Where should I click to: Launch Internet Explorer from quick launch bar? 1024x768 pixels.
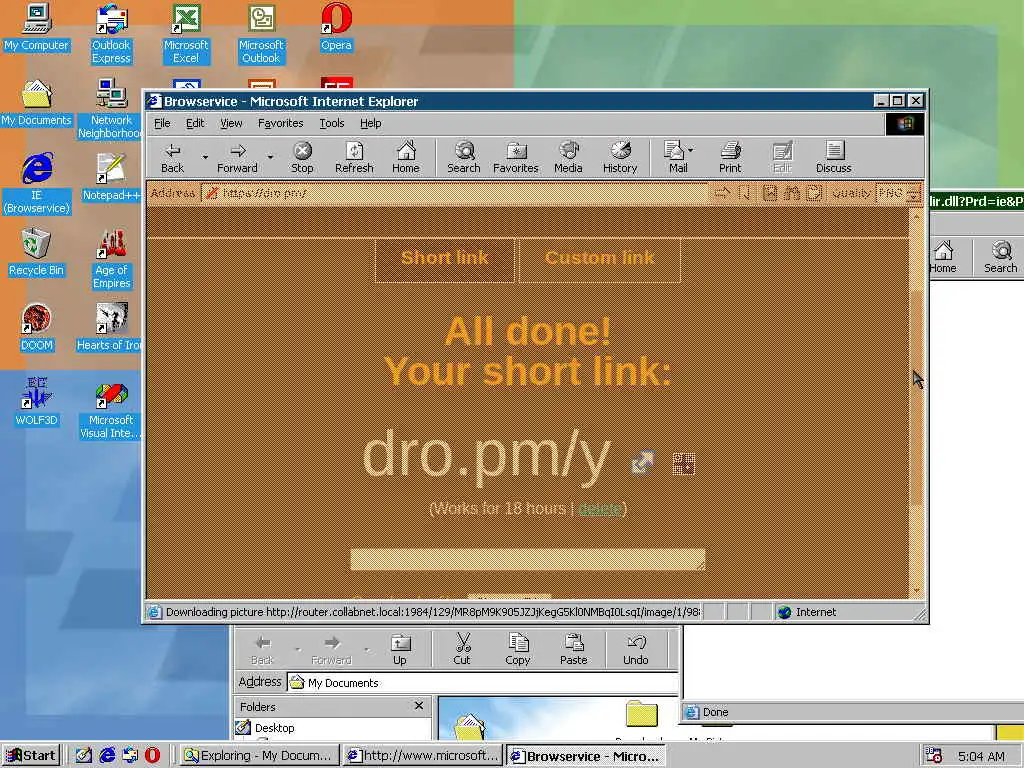106,756
